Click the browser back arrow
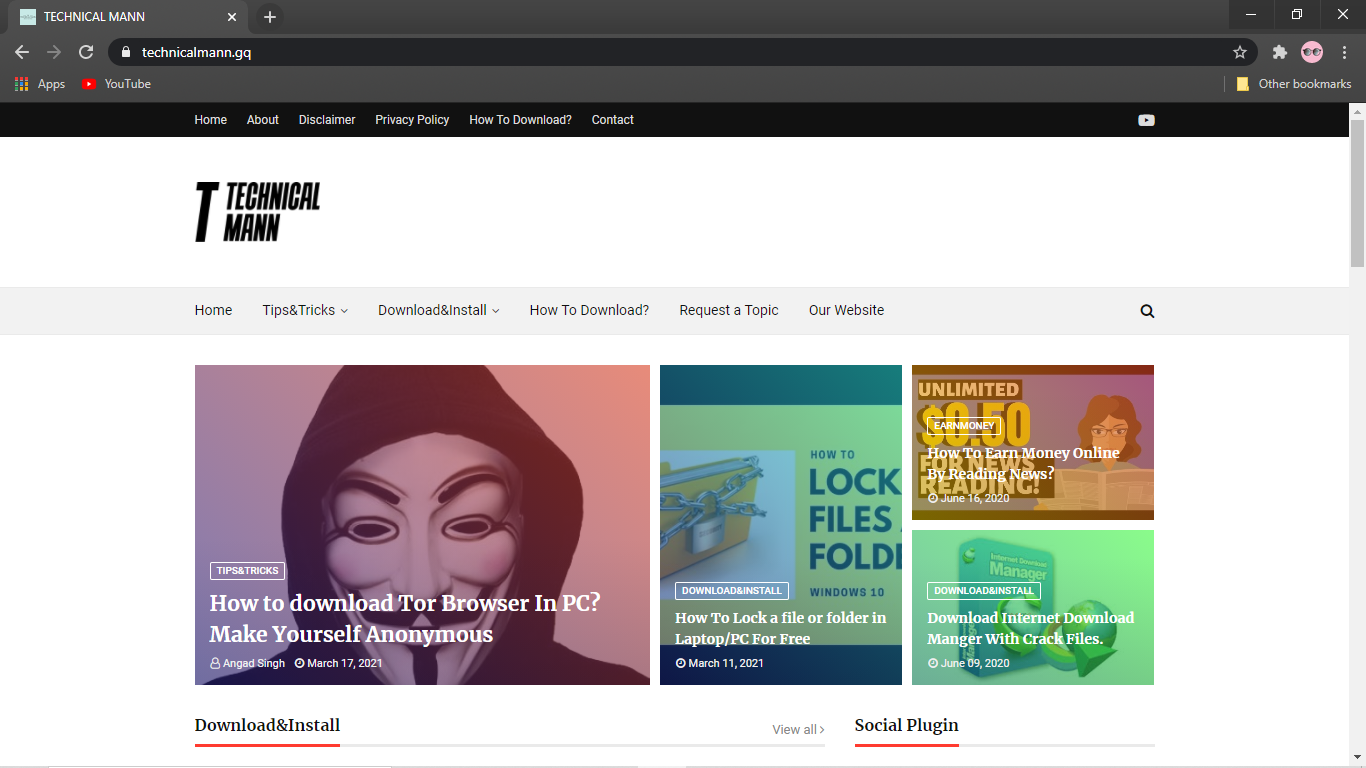Screen dimensions: 1366x768 [x=22, y=52]
